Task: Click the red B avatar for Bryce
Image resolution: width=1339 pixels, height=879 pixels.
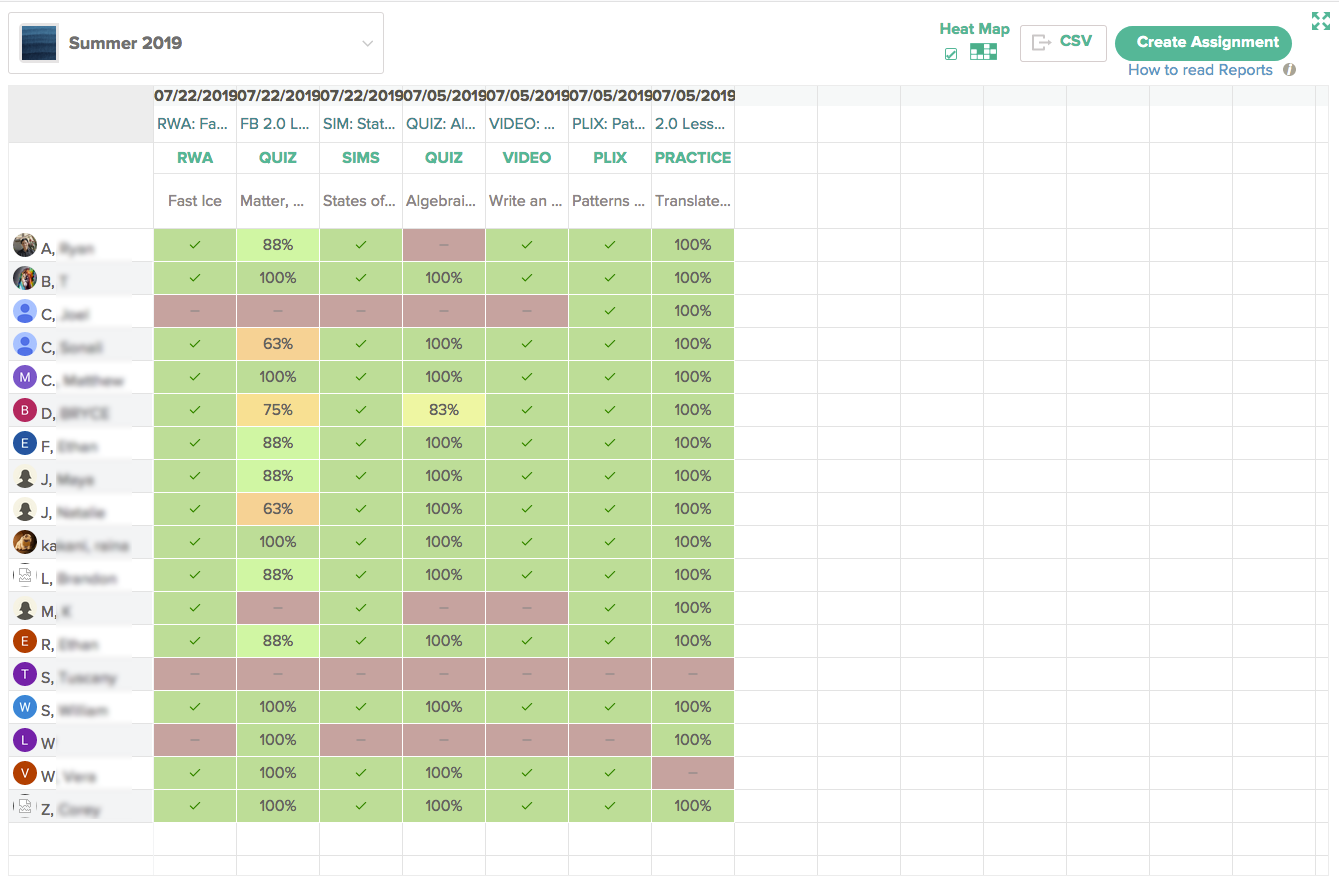Action: (25, 410)
